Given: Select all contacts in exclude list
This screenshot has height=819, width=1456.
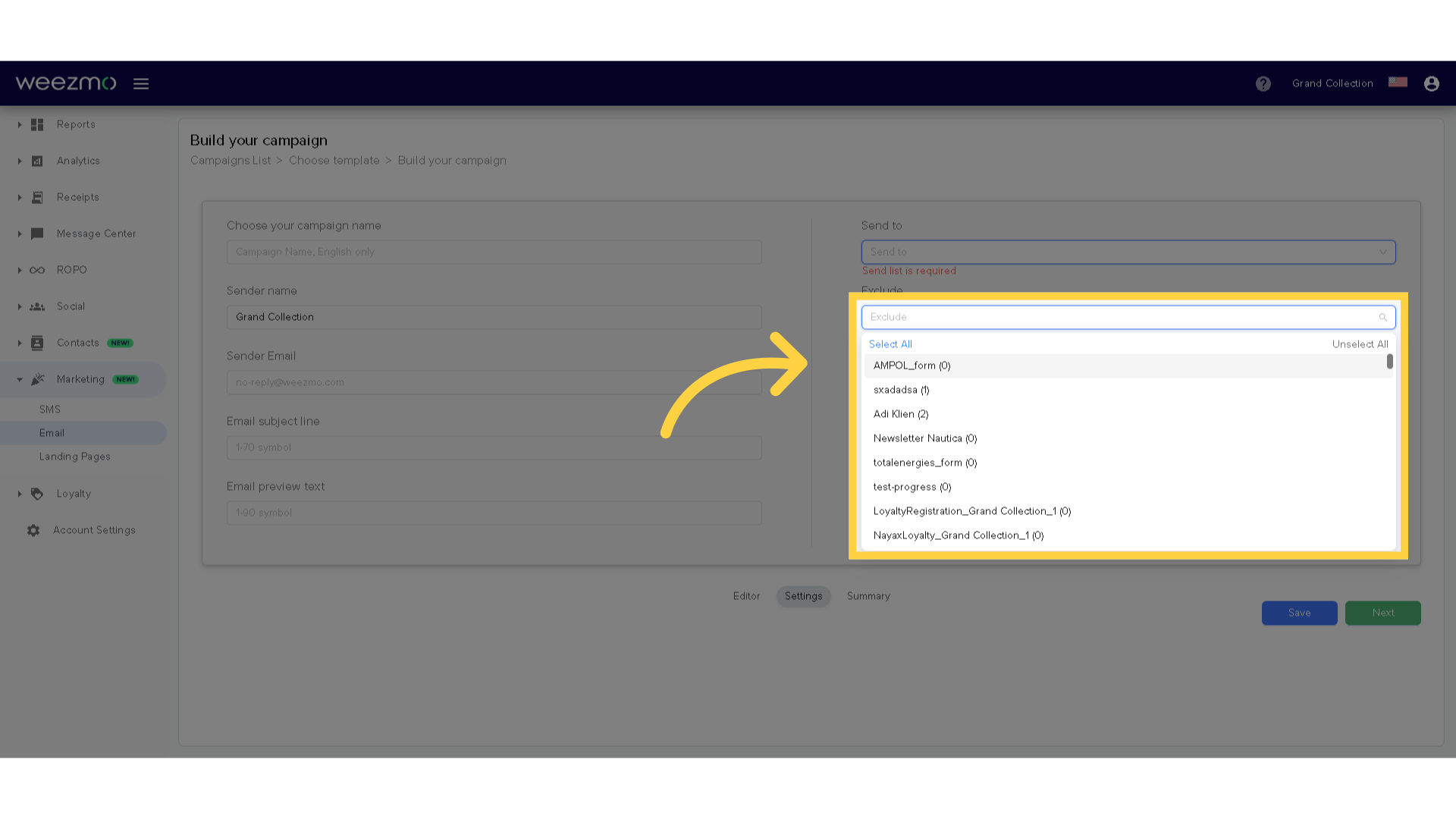Looking at the screenshot, I should point(890,343).
